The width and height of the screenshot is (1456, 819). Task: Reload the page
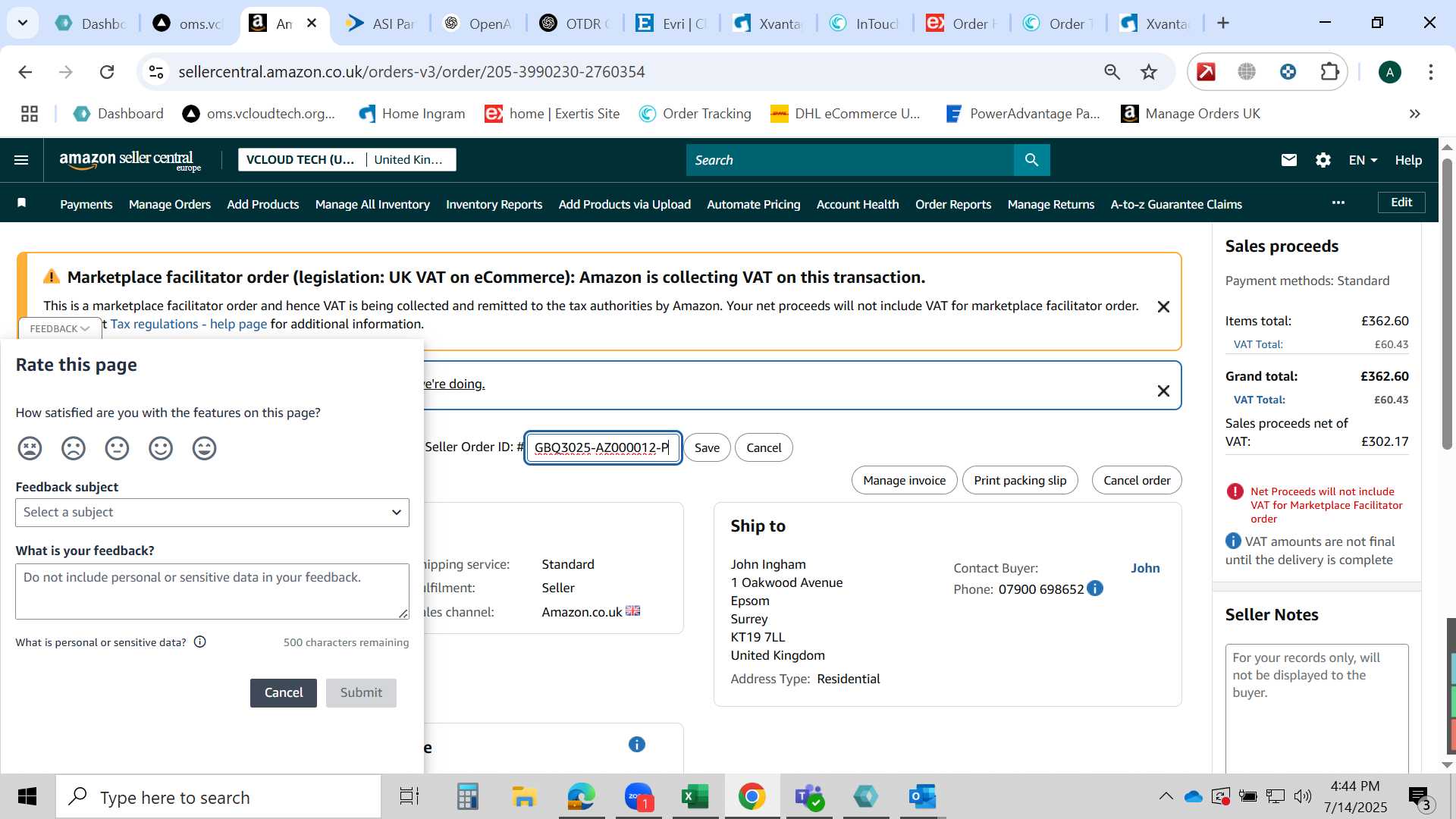107,72
